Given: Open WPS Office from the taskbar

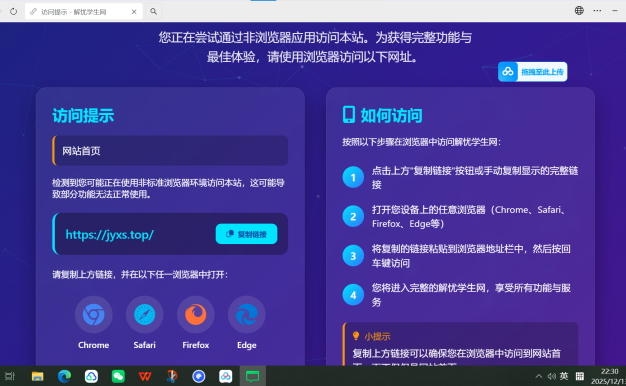Looking at the screenshot, I should click(x=145, y=376).
